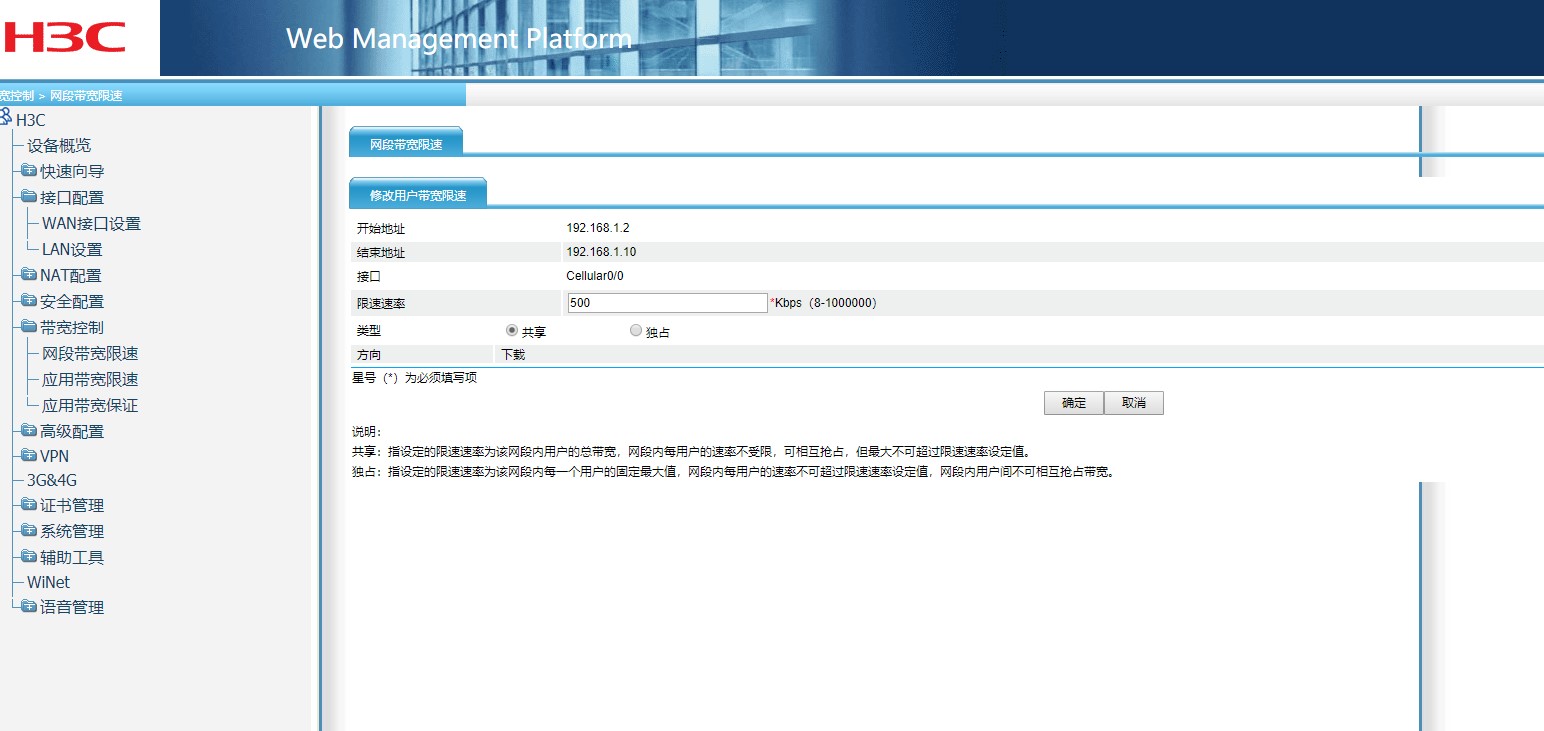The height and width of the screenshot is (731, 1544).
Task: Click the 下載 direction value
Action: coord(513,355)
